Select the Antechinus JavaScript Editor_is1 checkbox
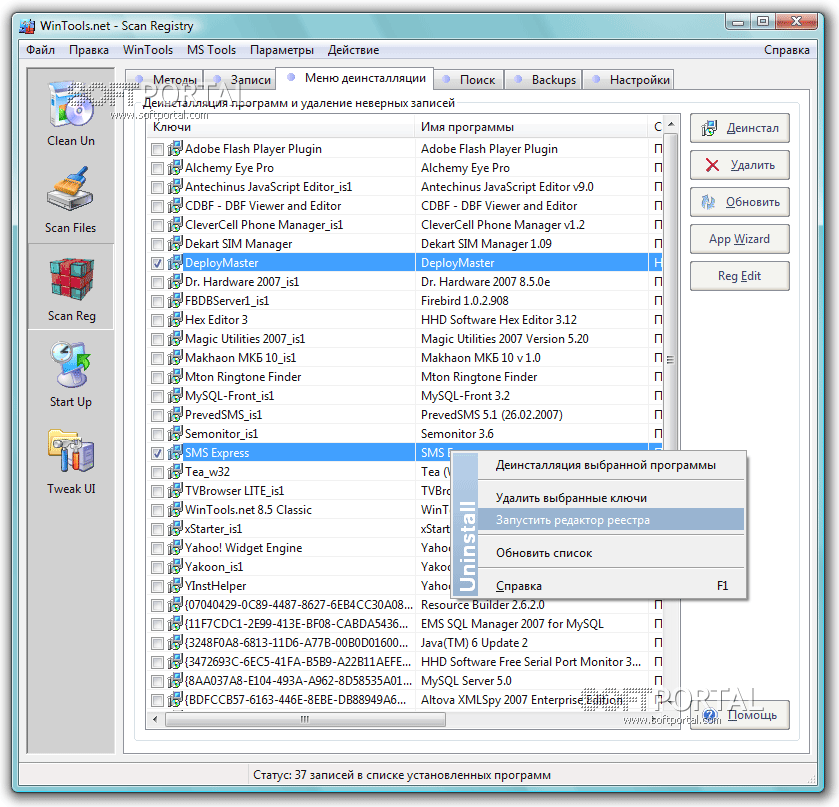 [x=157, y=187]
